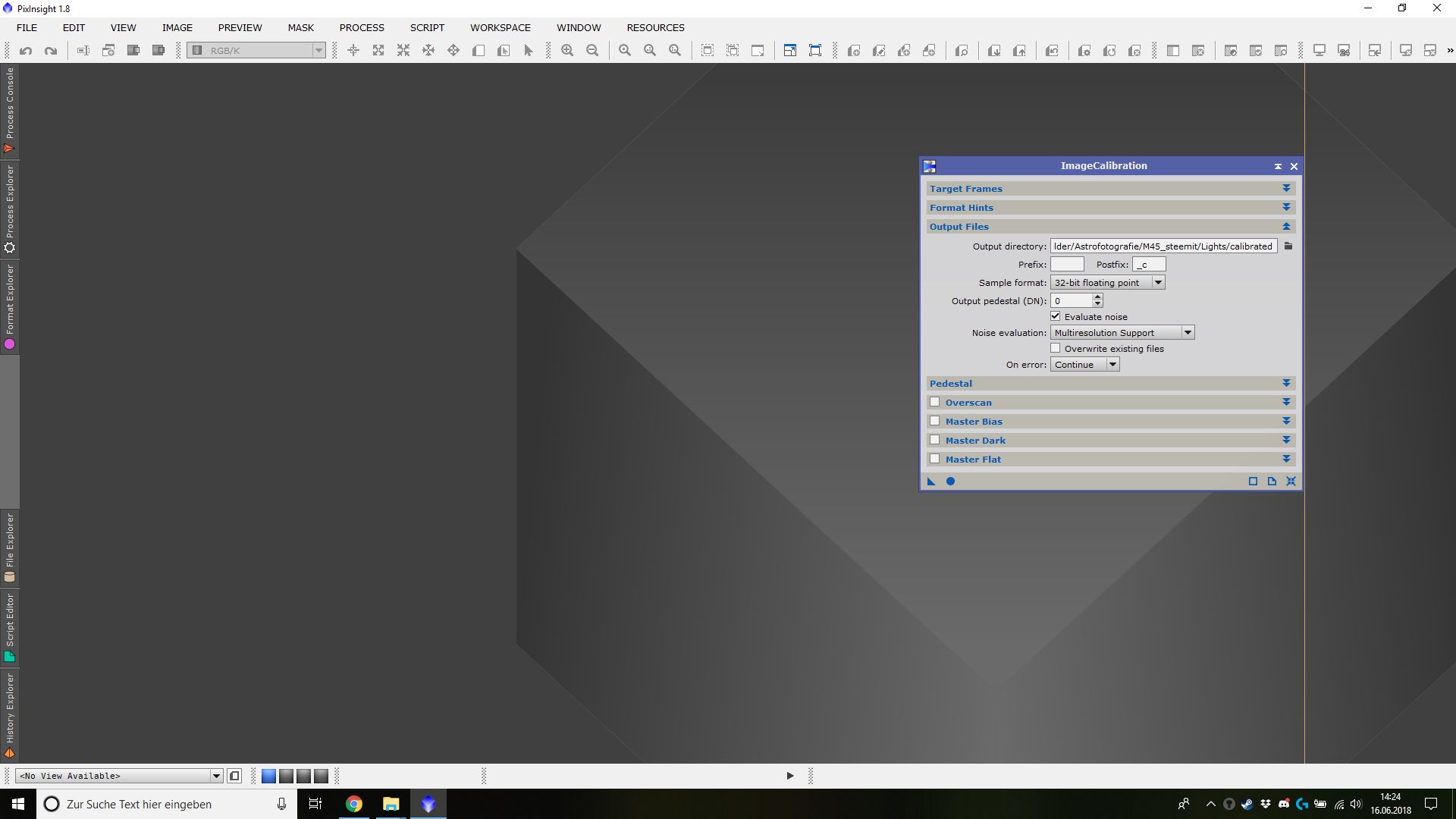Expand the Pedestal section

click(x=1286, y=383)
